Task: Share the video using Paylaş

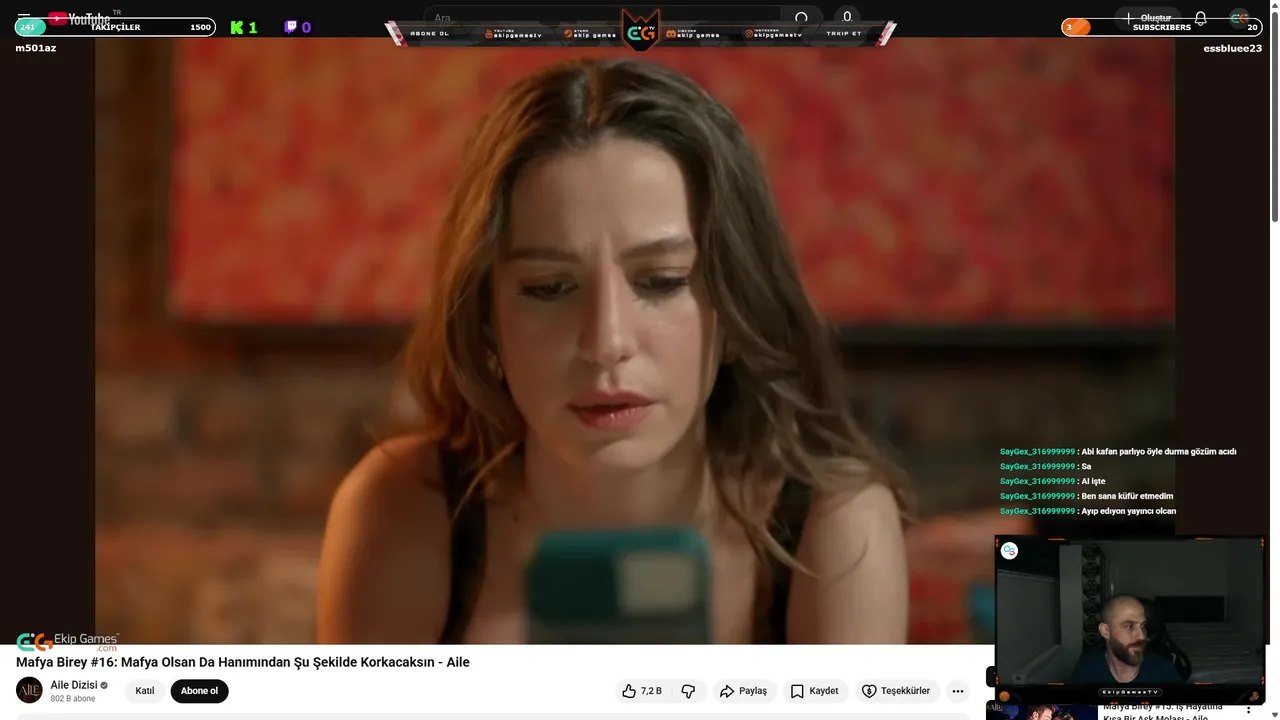Action: pos(744,691)
